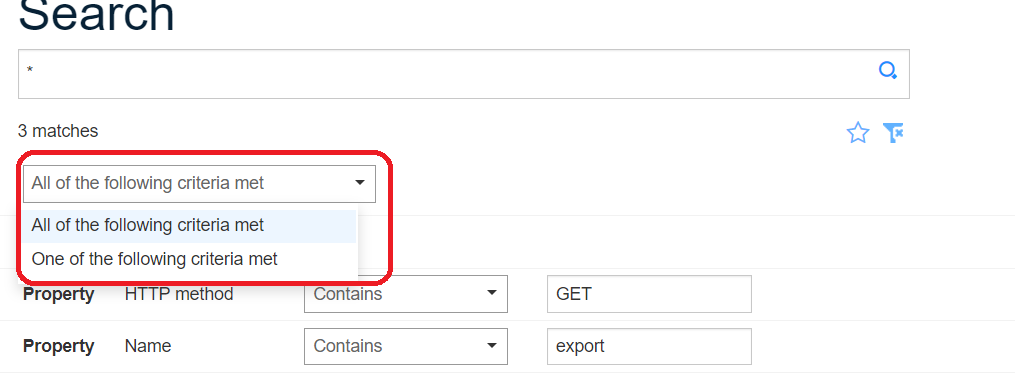Viewport: 1015px width, 380px height.
Task: Click the HTTP method property label
Action: pyautogui.click(x=179, y=294)
